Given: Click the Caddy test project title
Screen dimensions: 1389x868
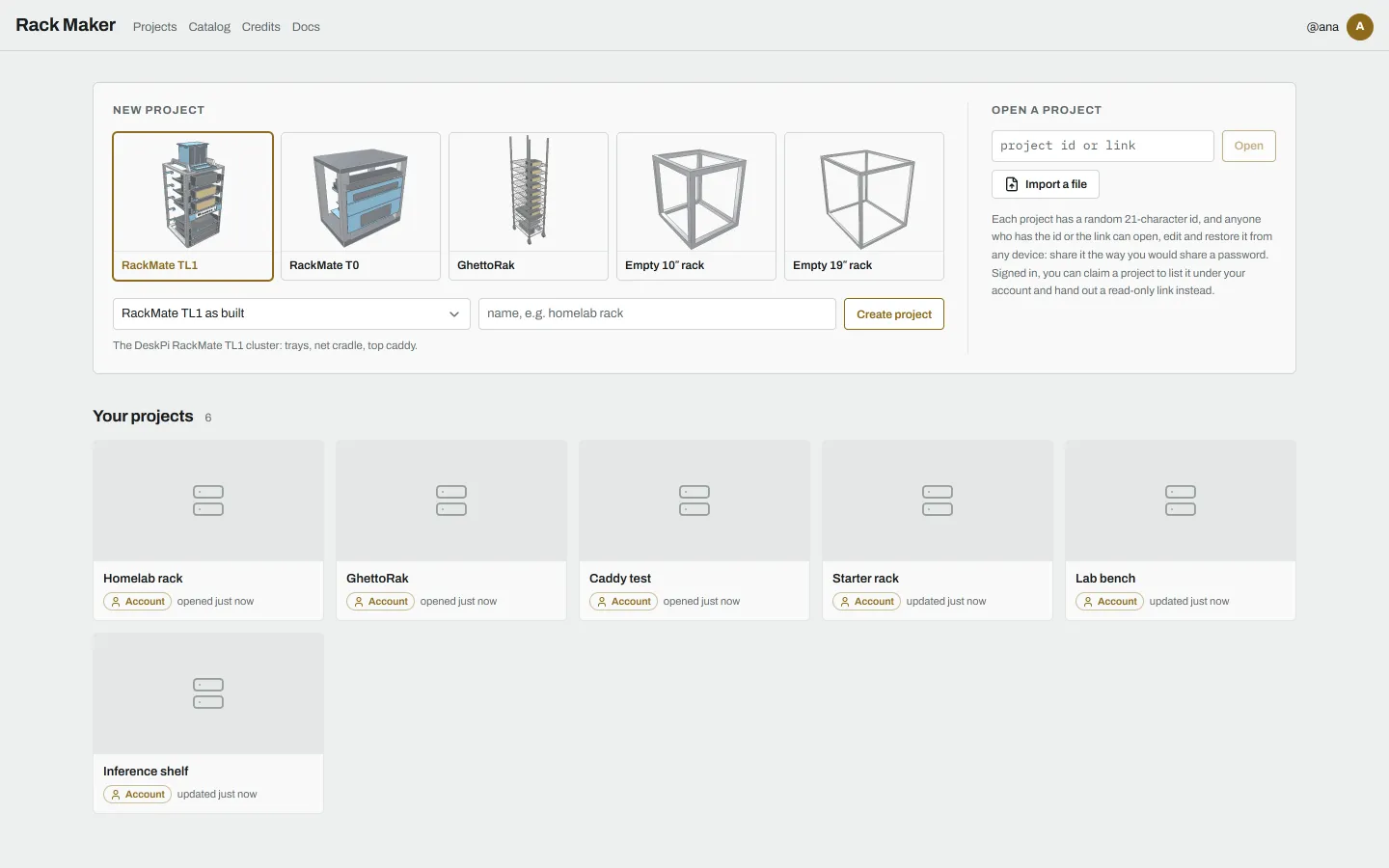Looking at the screenshot, I should coord(620,579).
